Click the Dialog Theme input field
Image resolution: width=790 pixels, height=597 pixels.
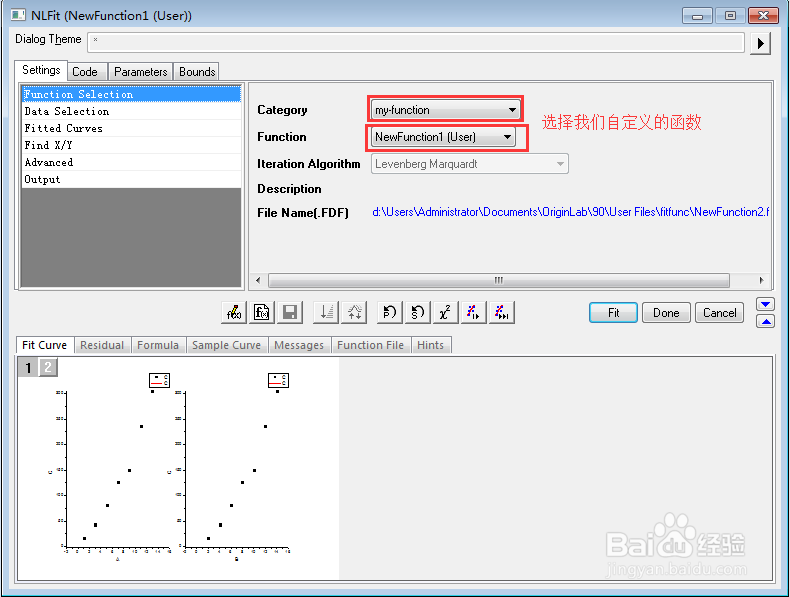click(416, 42)
